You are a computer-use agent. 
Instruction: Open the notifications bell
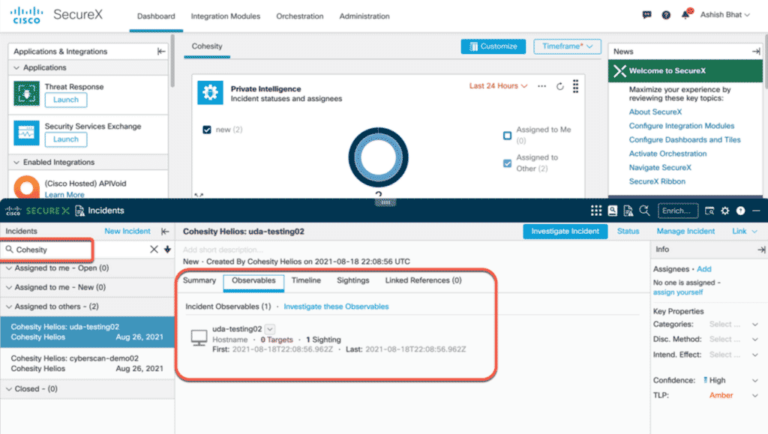686,16
